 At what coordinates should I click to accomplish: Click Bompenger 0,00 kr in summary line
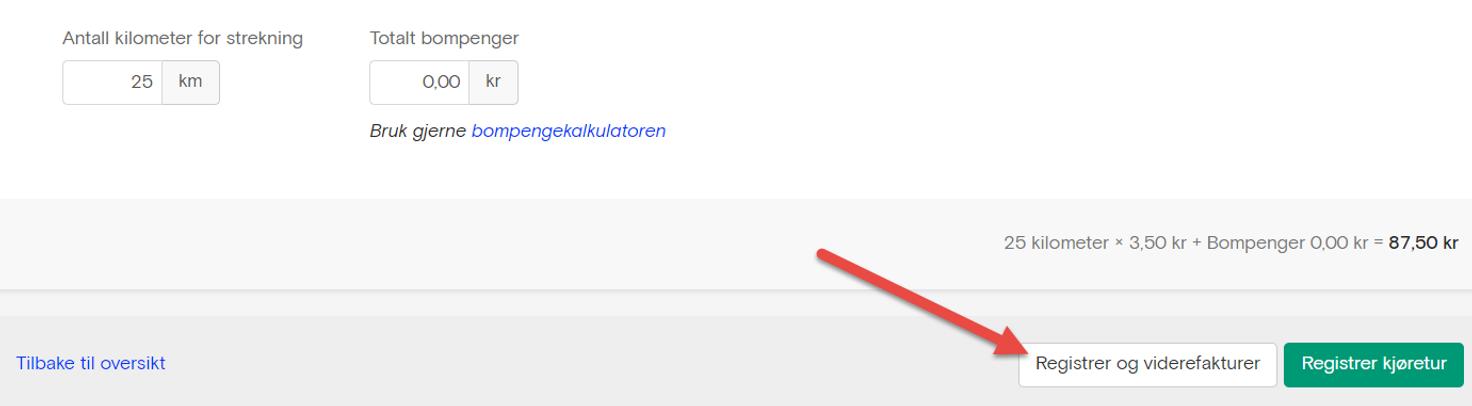1287,243
